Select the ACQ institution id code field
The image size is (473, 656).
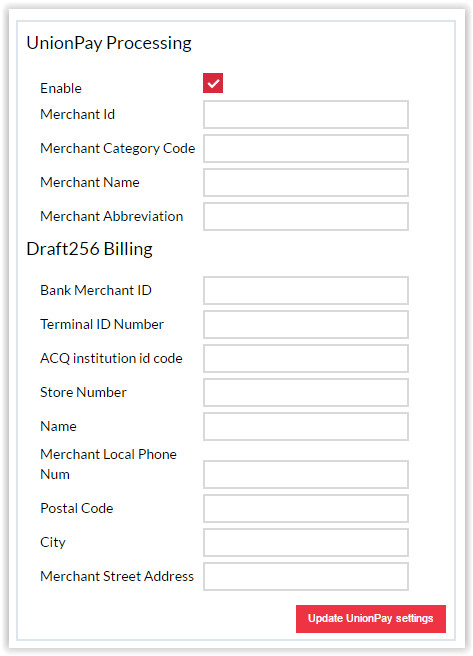point(306,358)
